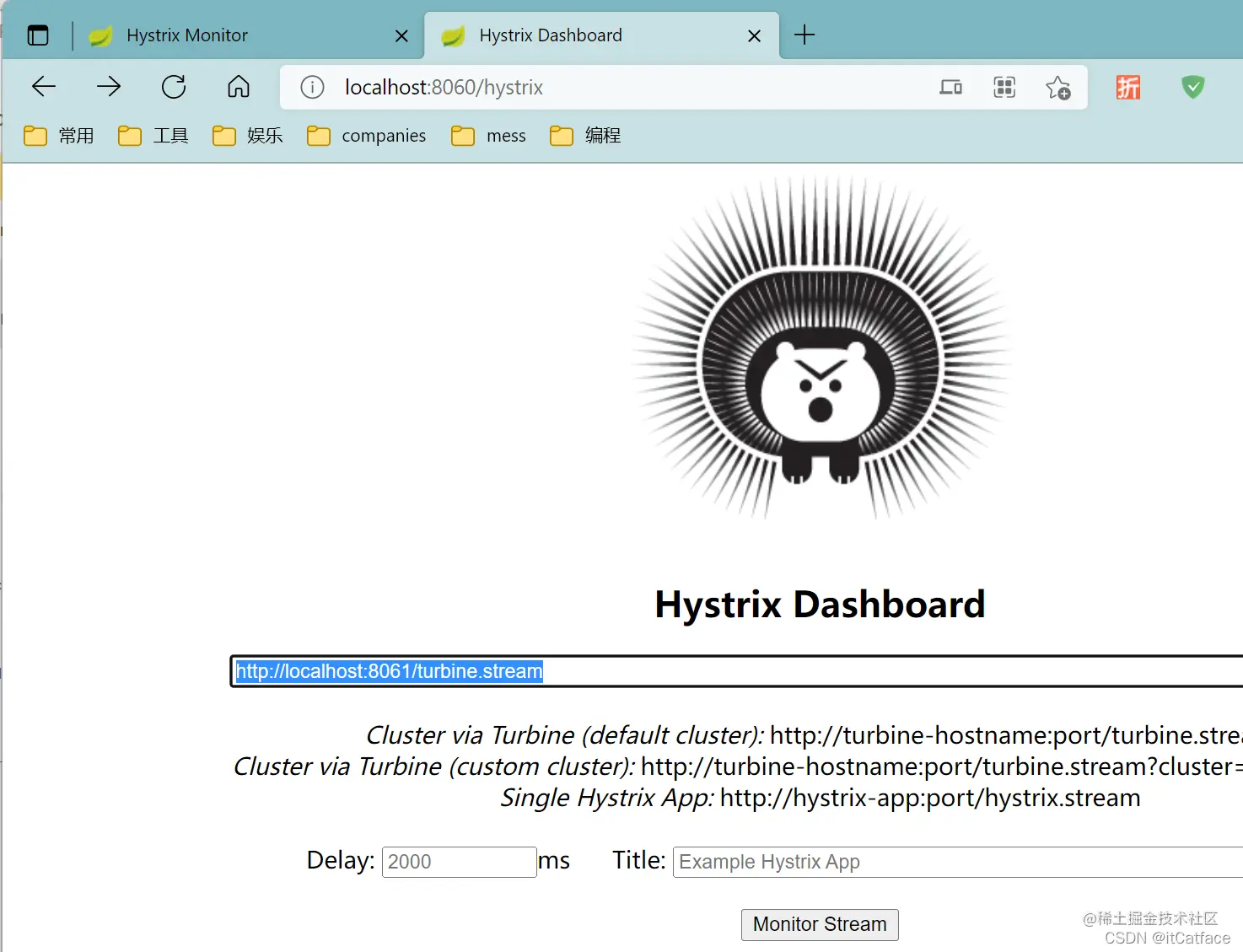The width and height of the screenshot is (1243, 952).
Task: Switch to the Hystrix Monitor tab
Action: 248,35
